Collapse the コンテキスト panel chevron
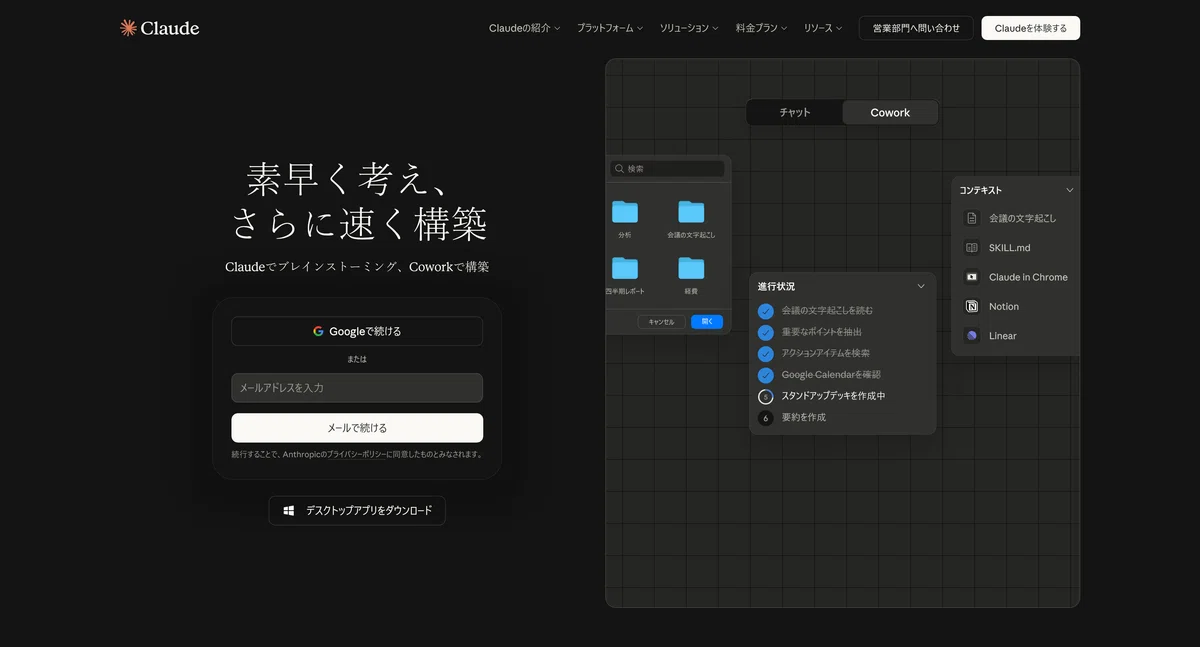The image size is (1200, 647). 1069,190
